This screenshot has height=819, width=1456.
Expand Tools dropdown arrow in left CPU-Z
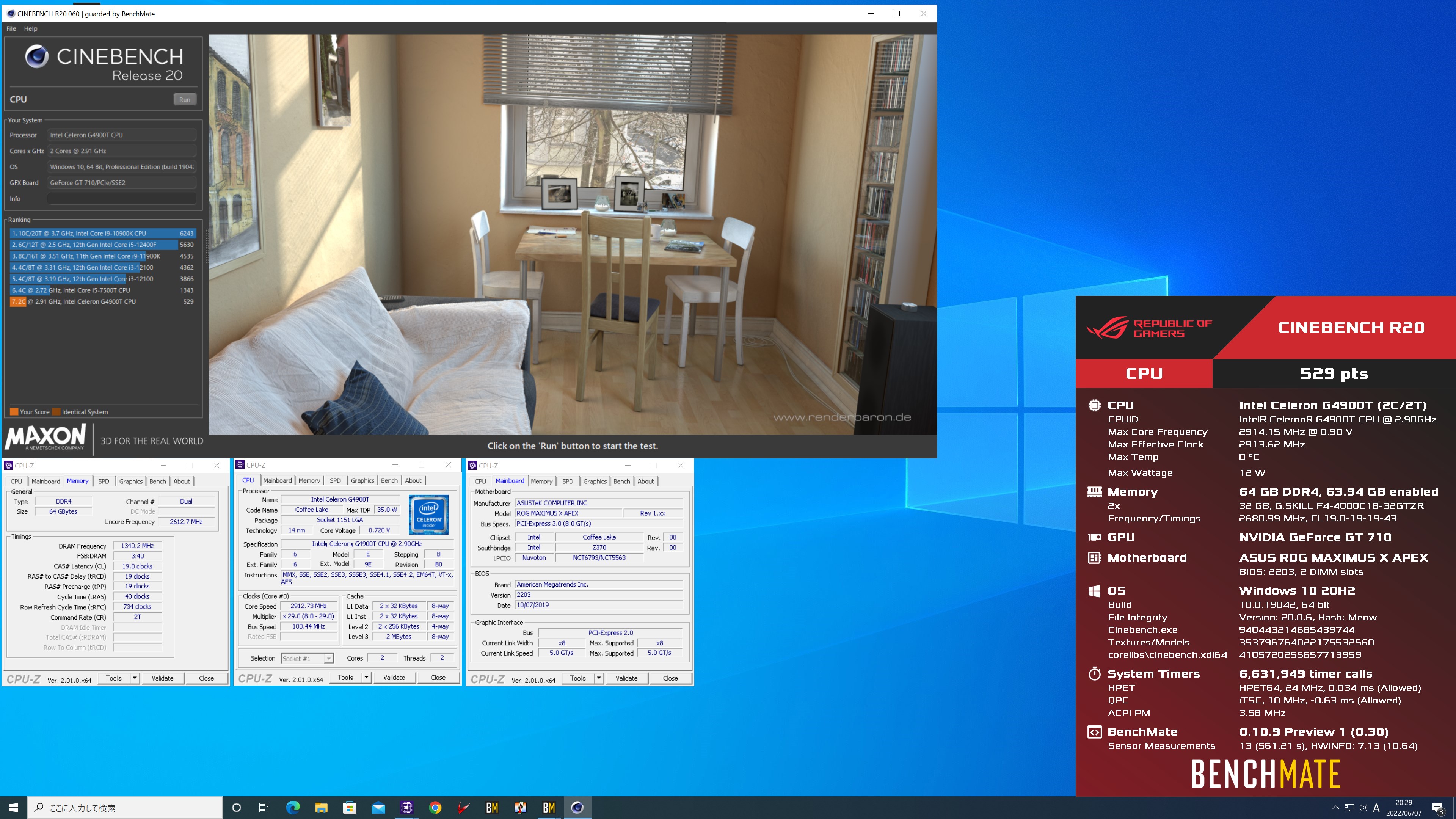coord(135,678)
